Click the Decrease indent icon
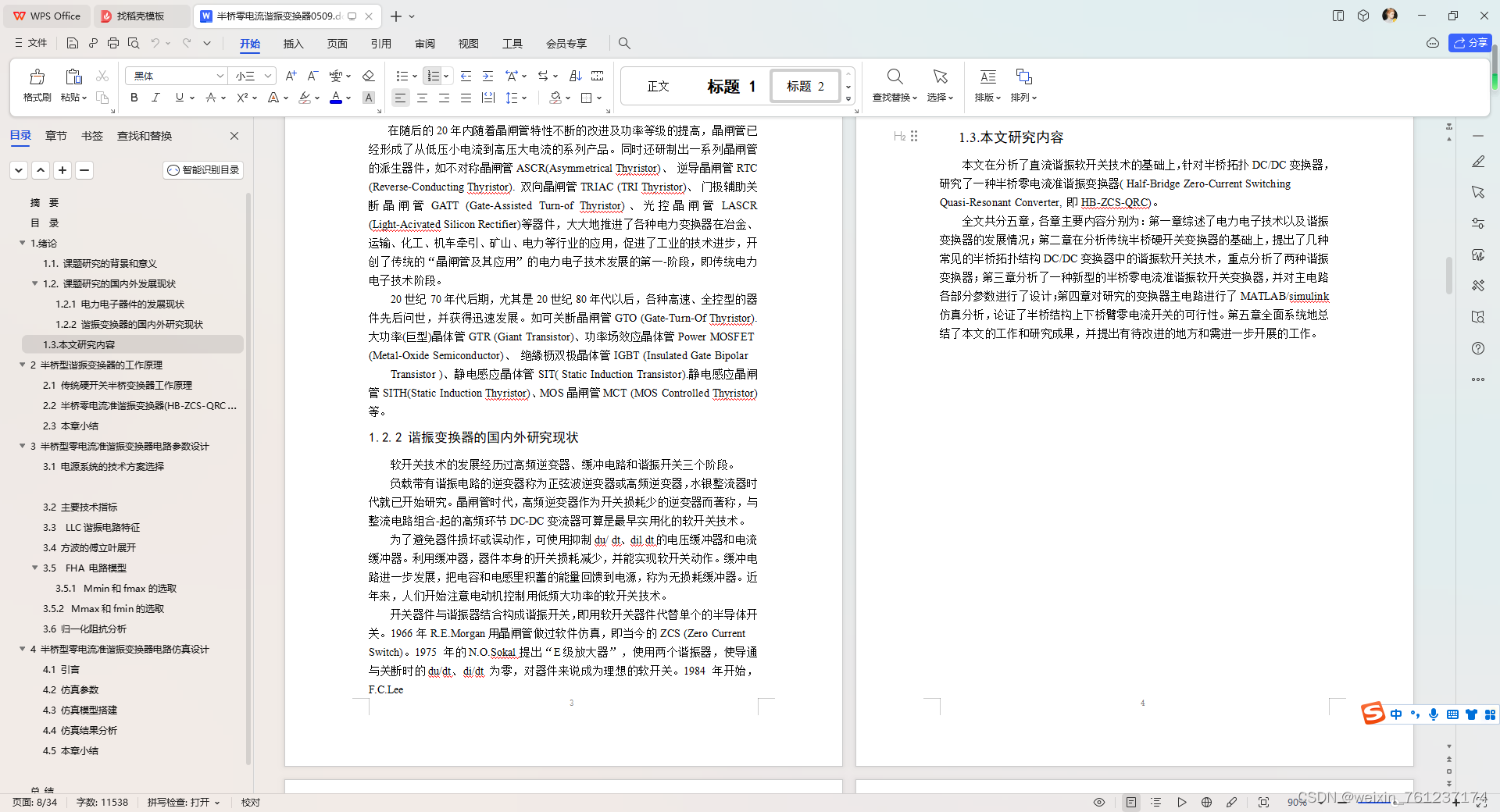 click(x=466, y=76)
